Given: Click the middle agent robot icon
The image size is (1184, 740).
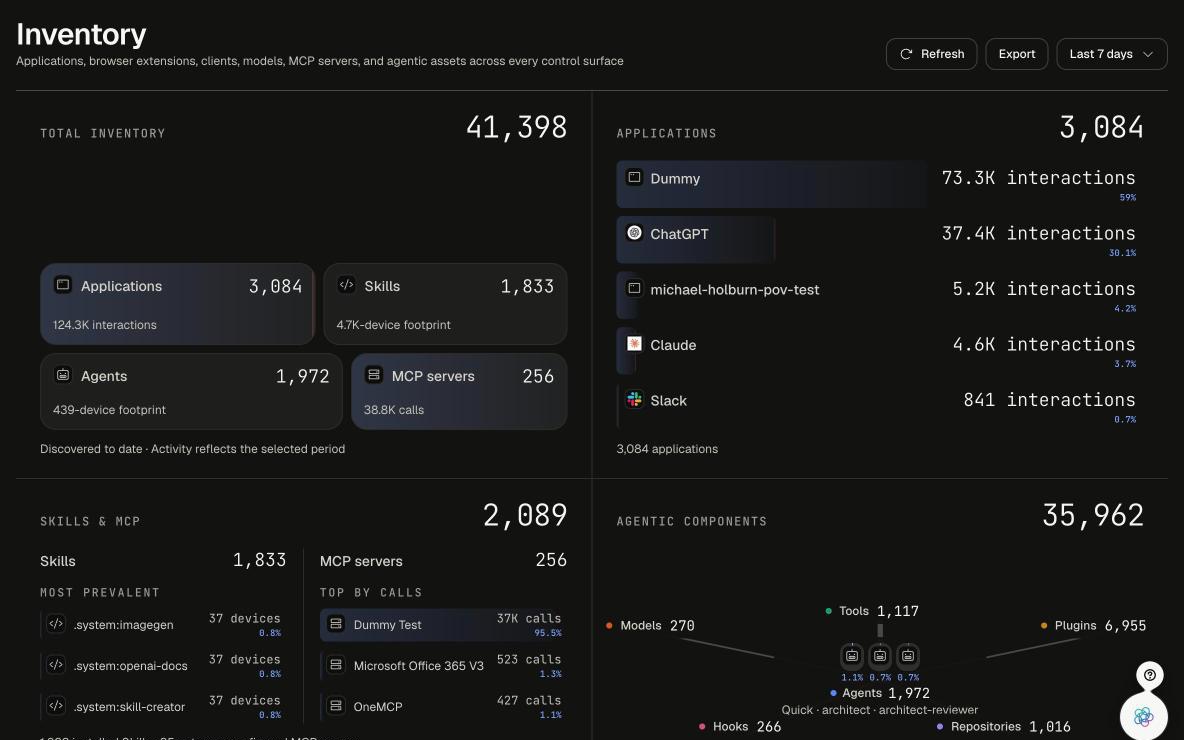Looking at the screenshot, I should point(880,655).
